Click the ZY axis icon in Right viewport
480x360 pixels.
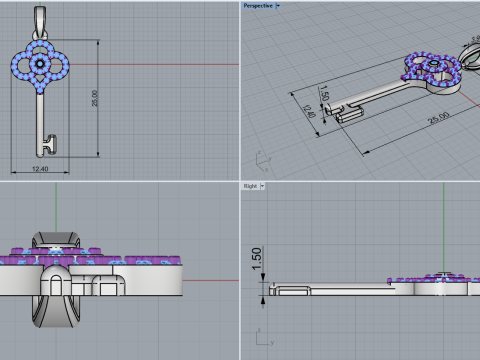point(264,337)
